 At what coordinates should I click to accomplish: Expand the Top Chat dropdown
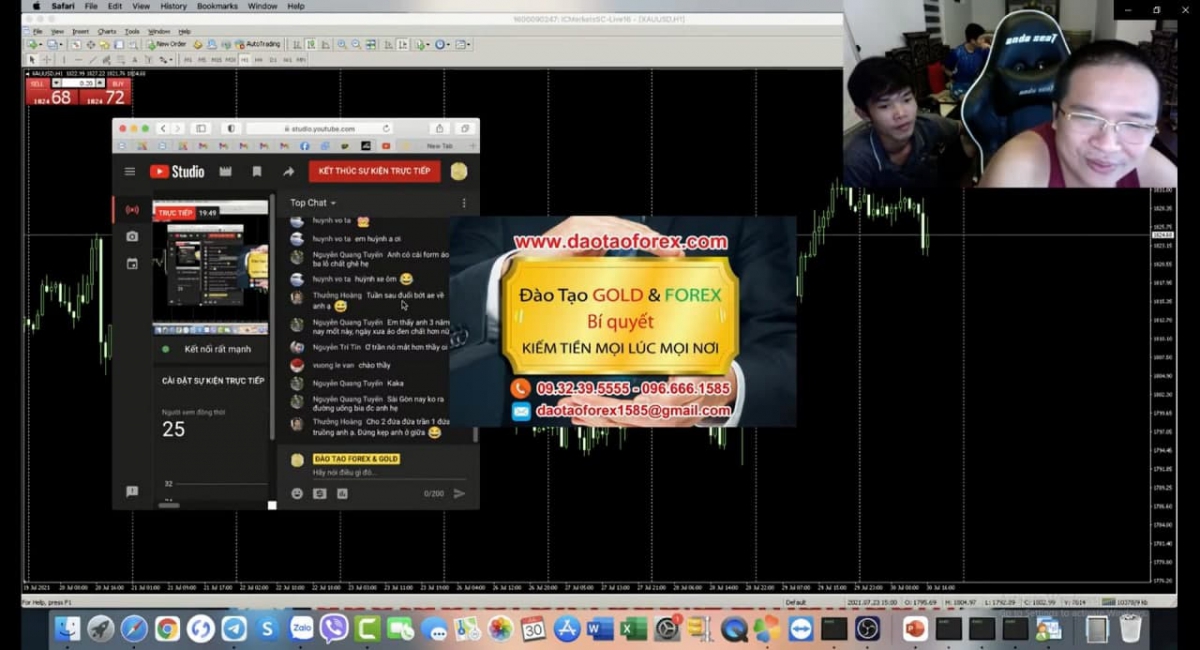[x=313, y=202]
